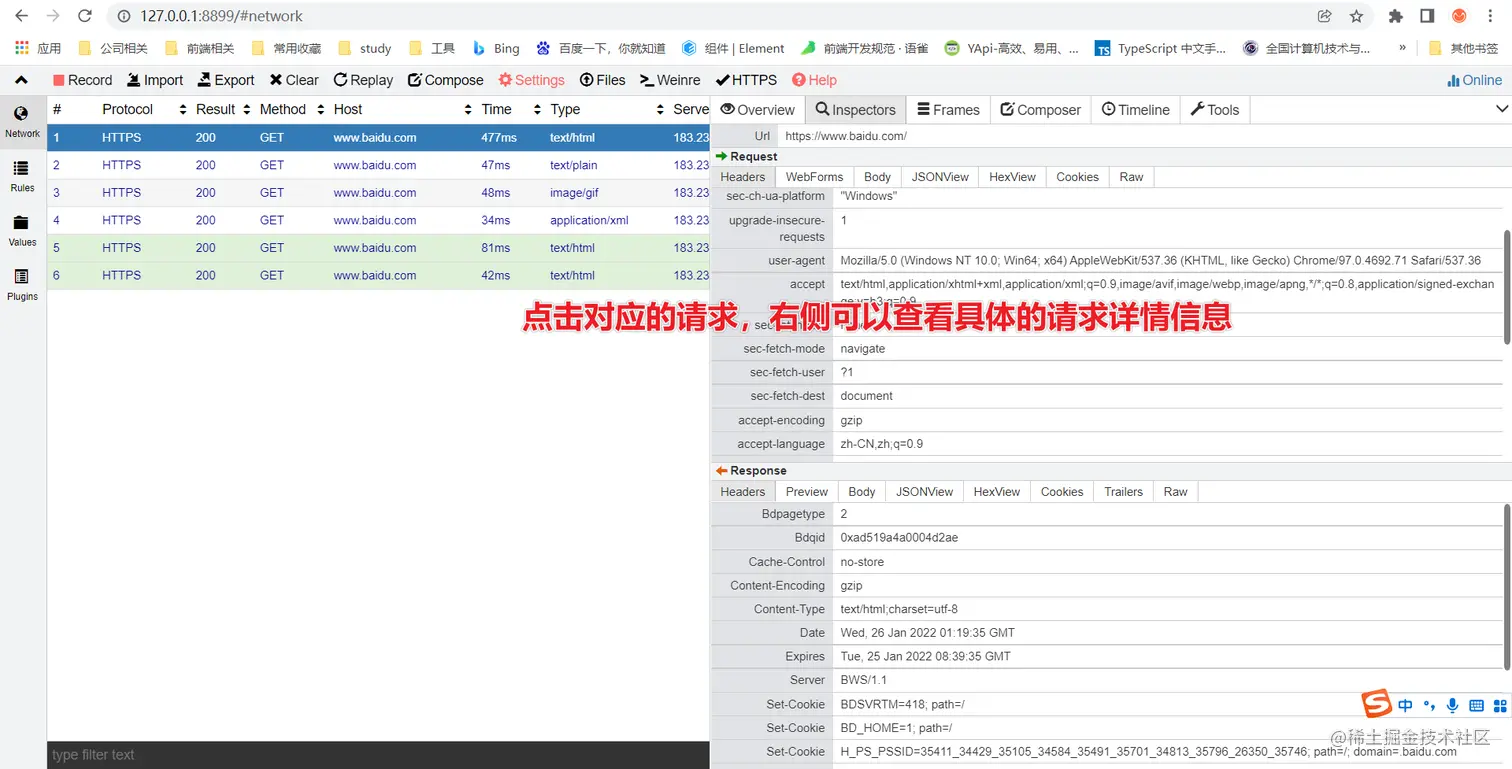This screenshot has height=769, width=1512.
Task: Bookmark this page with the star icon
Action: [x=1356, y=16]
